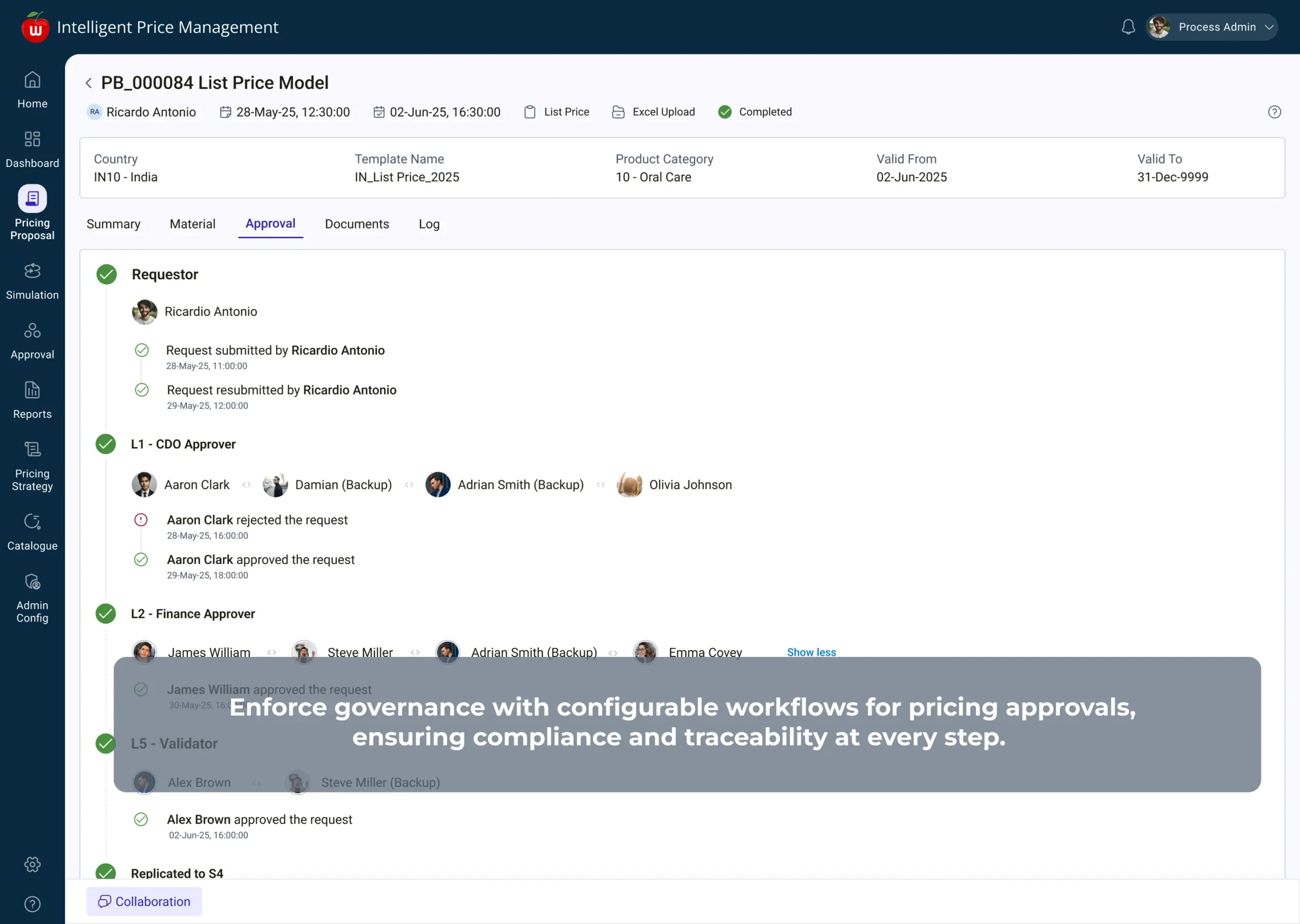Toggle the L1 - CDO Approver stage checkmark
Screen dimensions: 1300x924
pyautogui.click(x=106, y=444)
